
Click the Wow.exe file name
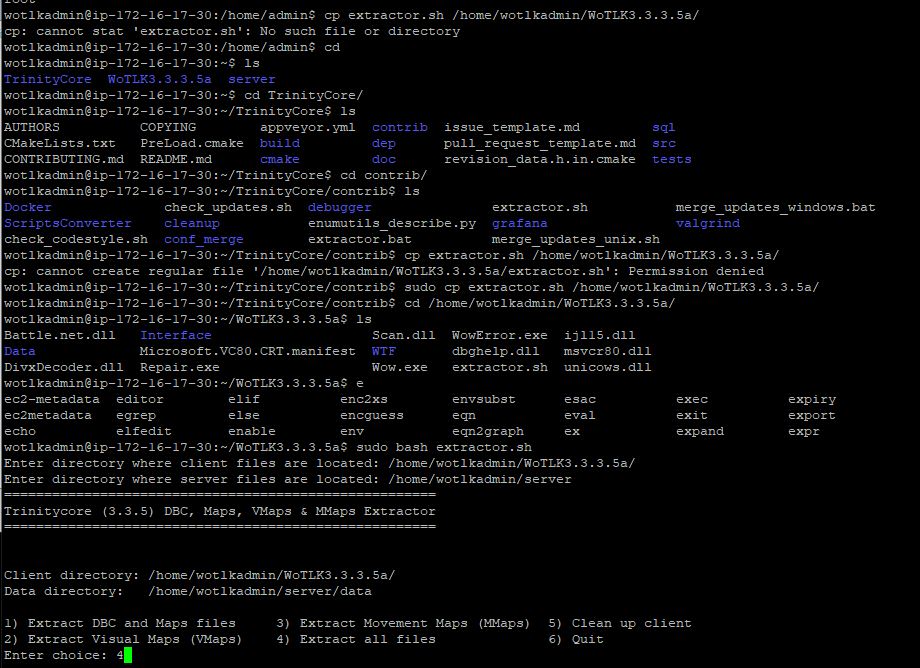click(x=399, y=367)
